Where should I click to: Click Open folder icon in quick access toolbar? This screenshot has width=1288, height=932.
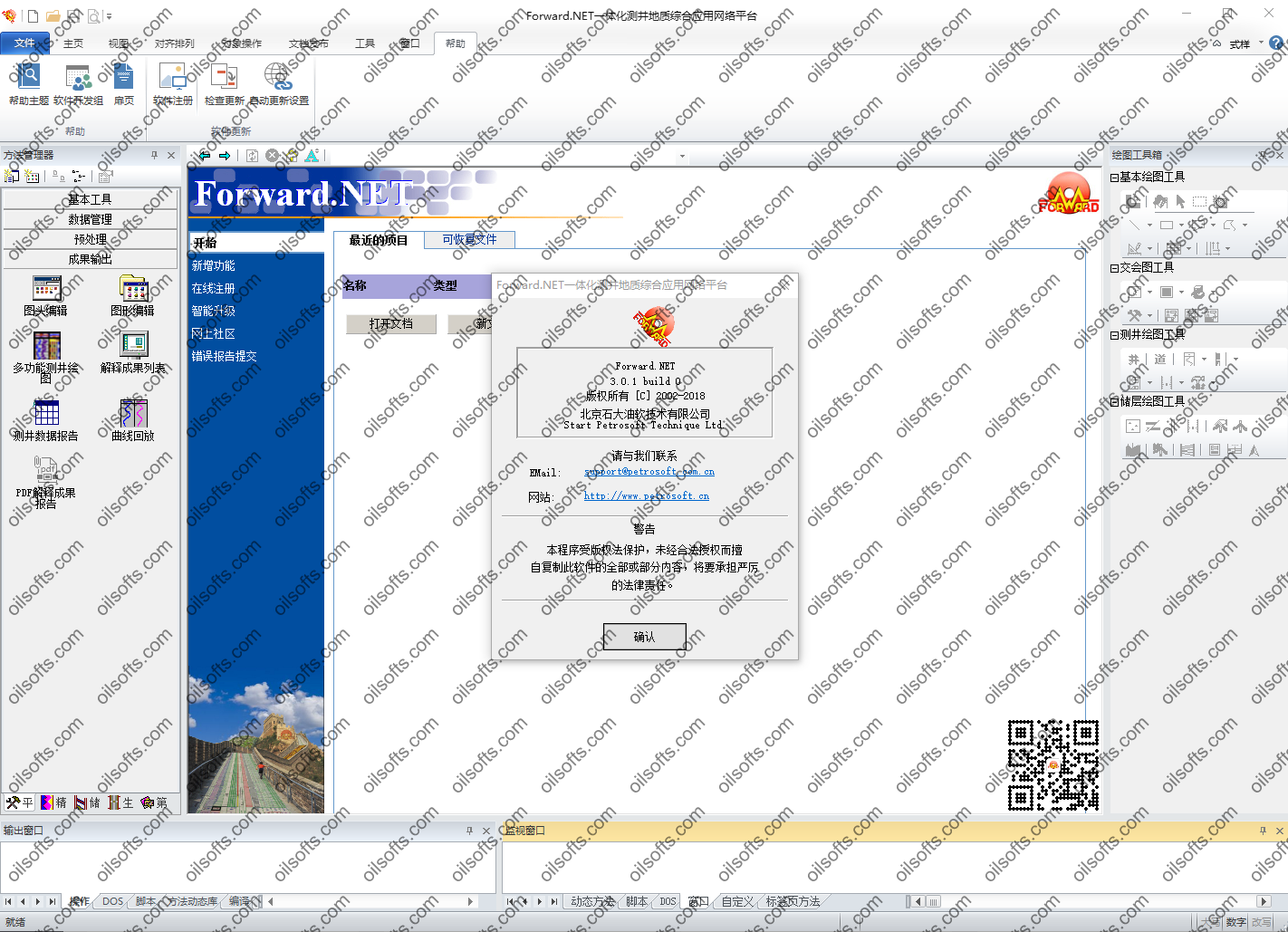pyautogui.click(x=53, y=15)
